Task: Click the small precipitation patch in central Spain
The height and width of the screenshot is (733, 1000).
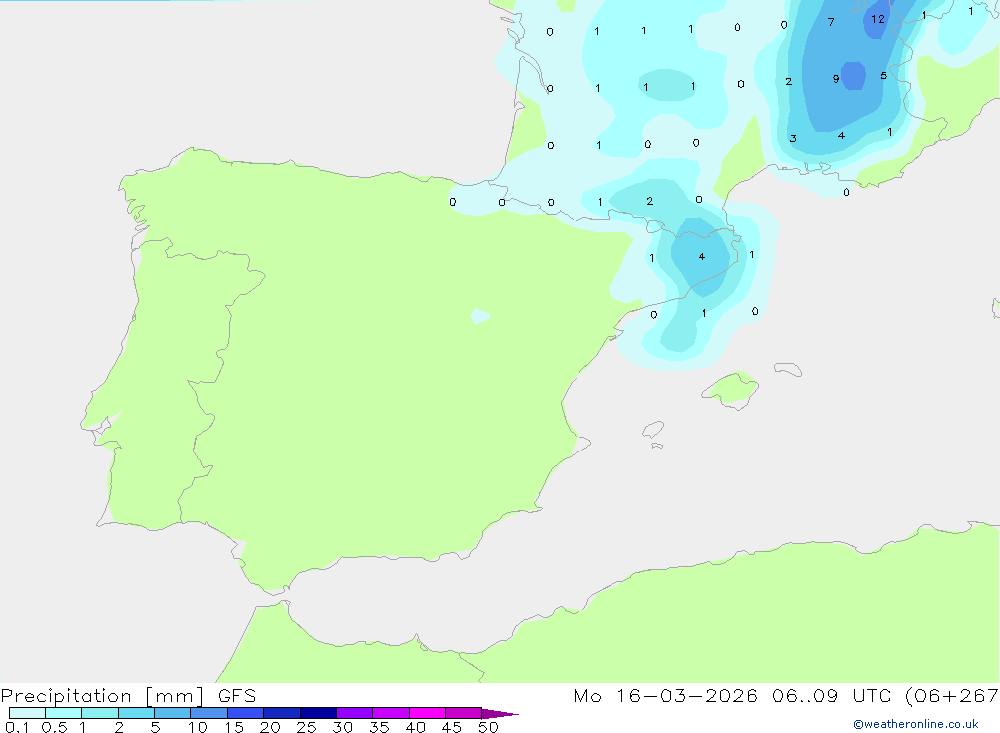Action: [x=480, y=316]
